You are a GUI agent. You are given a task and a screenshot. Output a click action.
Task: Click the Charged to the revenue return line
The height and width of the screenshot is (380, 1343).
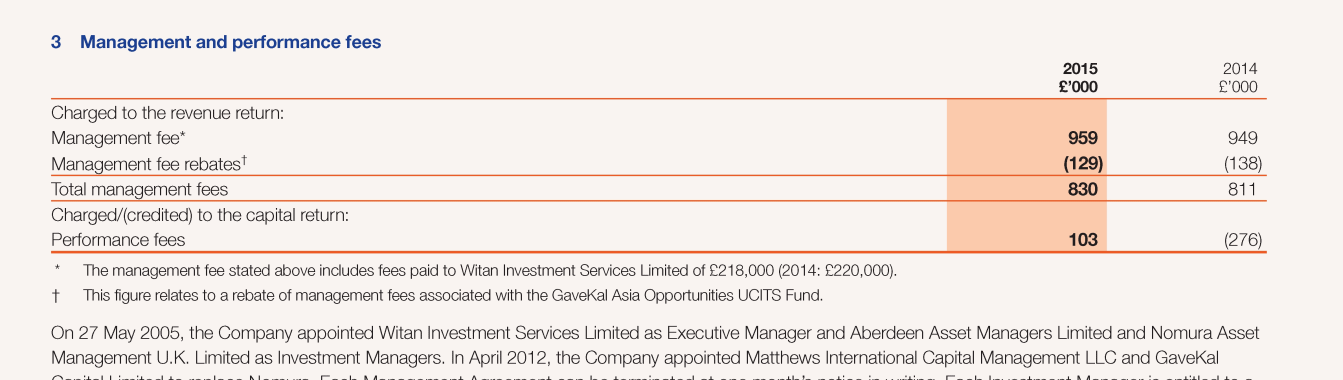click(x=168, y=113)
